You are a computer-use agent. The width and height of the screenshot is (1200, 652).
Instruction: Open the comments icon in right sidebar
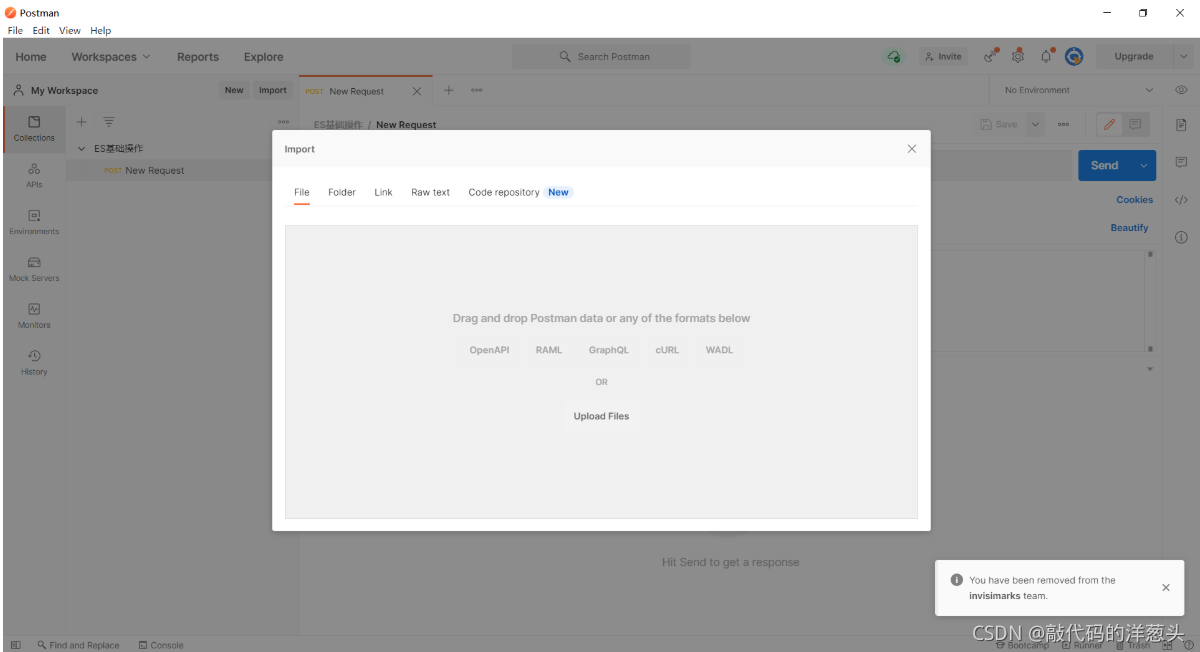click(x=1181, y=162)
